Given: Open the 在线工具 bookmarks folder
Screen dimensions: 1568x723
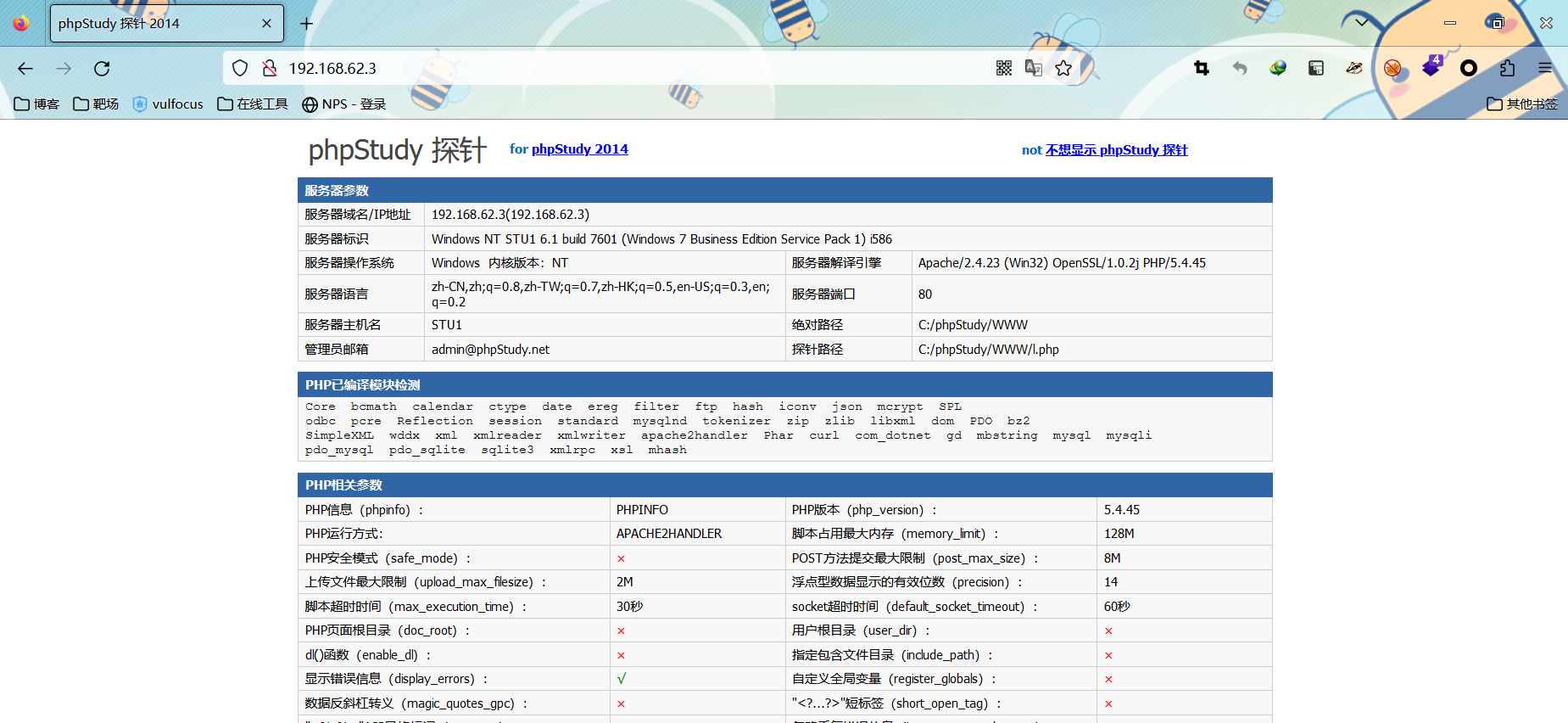Looking at the screenshot, I should [253, 104].
